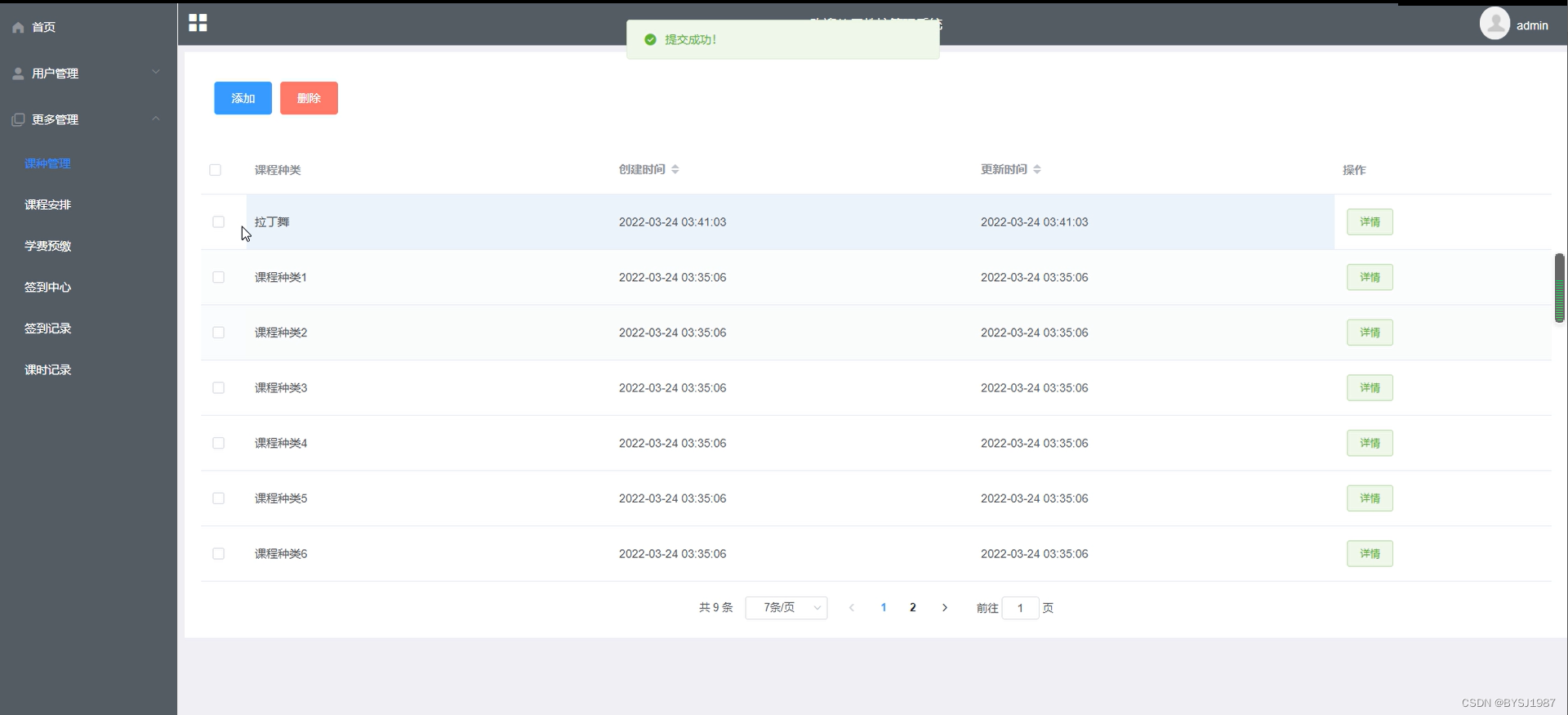The image size is (1568, 715).
Task: Check the 课程种类4 row checkbox
Action: (218, 443)
